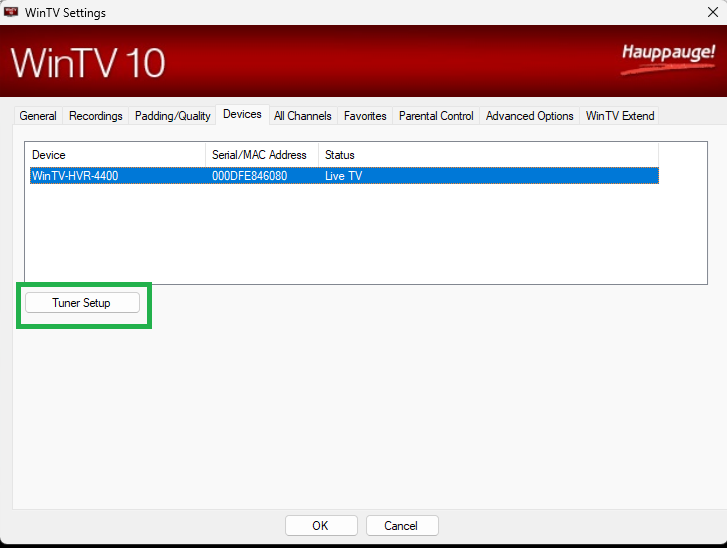
Task: Click the Live TV status cell
Action: coord(343,176)
